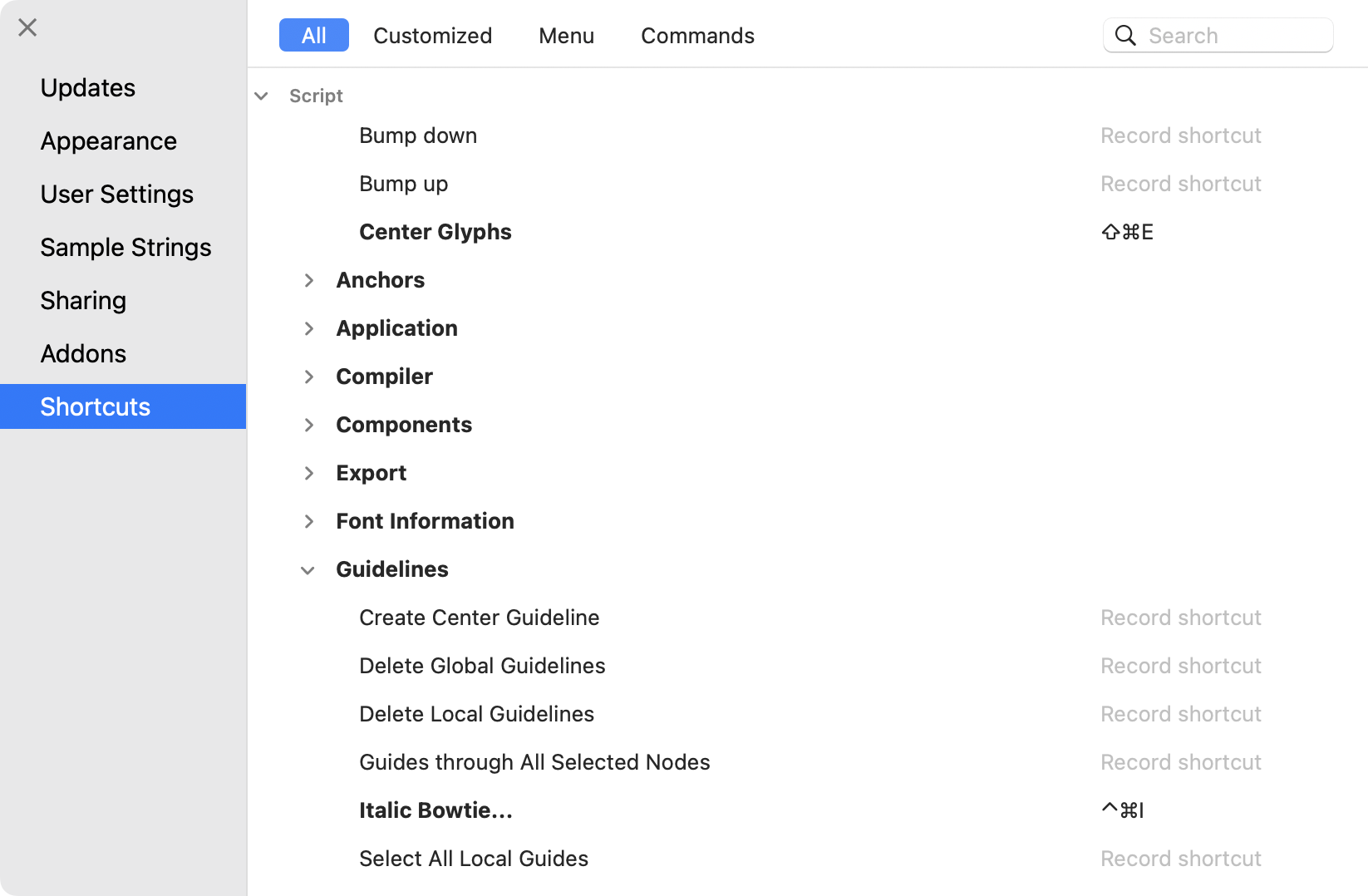1368x896 pixels.
Task: Collapse the Guidelines group
Action: tap(308, 570)
